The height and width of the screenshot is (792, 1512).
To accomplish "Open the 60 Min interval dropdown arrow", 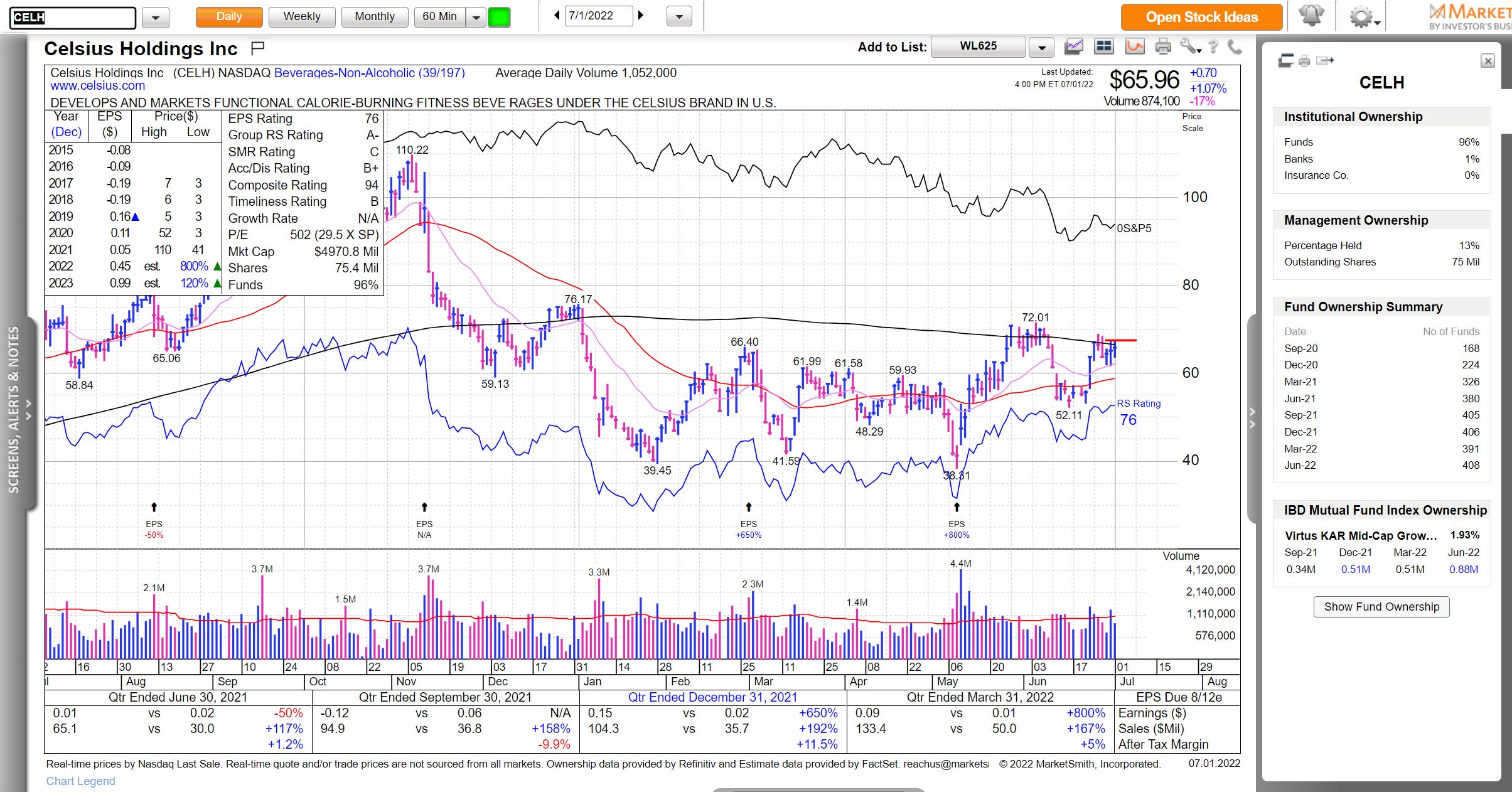I will tap(476, 18).
